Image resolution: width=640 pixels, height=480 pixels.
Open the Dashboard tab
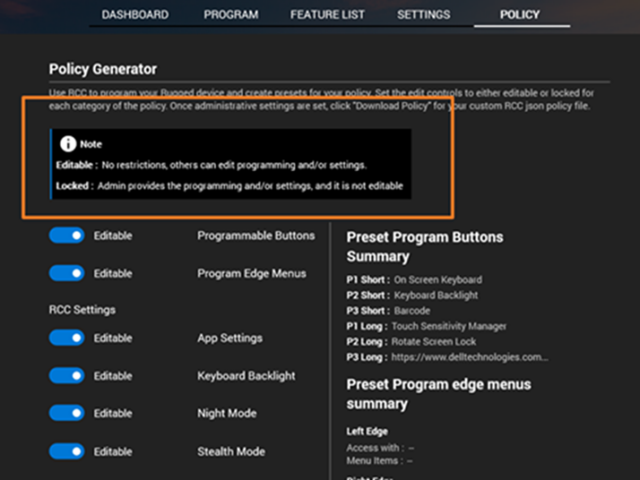tap(135, 15)
